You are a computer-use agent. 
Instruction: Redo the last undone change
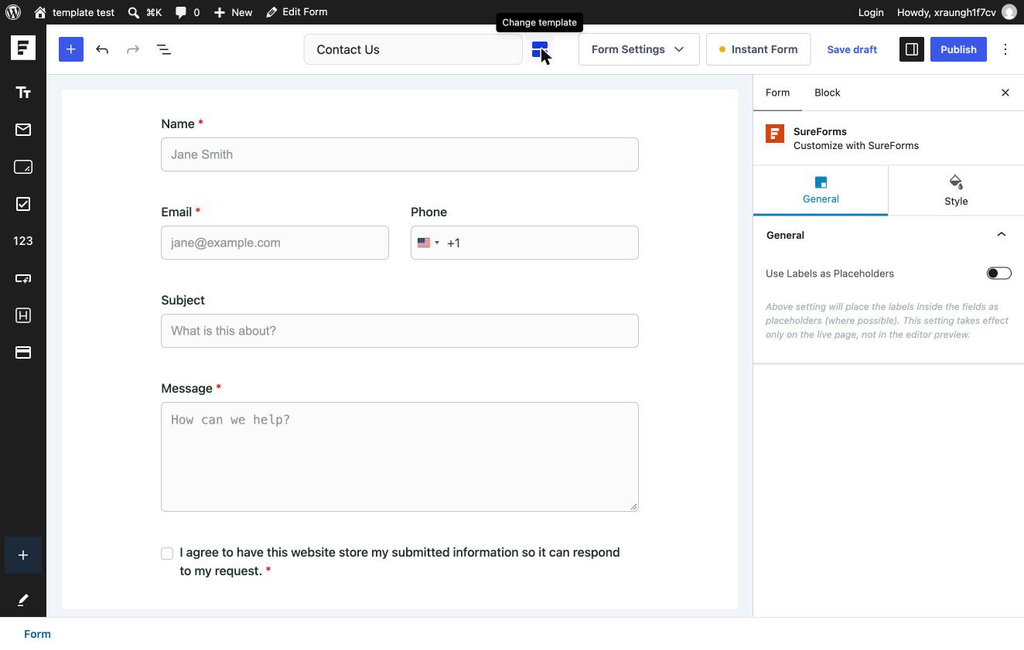click(x=133, y=50)
